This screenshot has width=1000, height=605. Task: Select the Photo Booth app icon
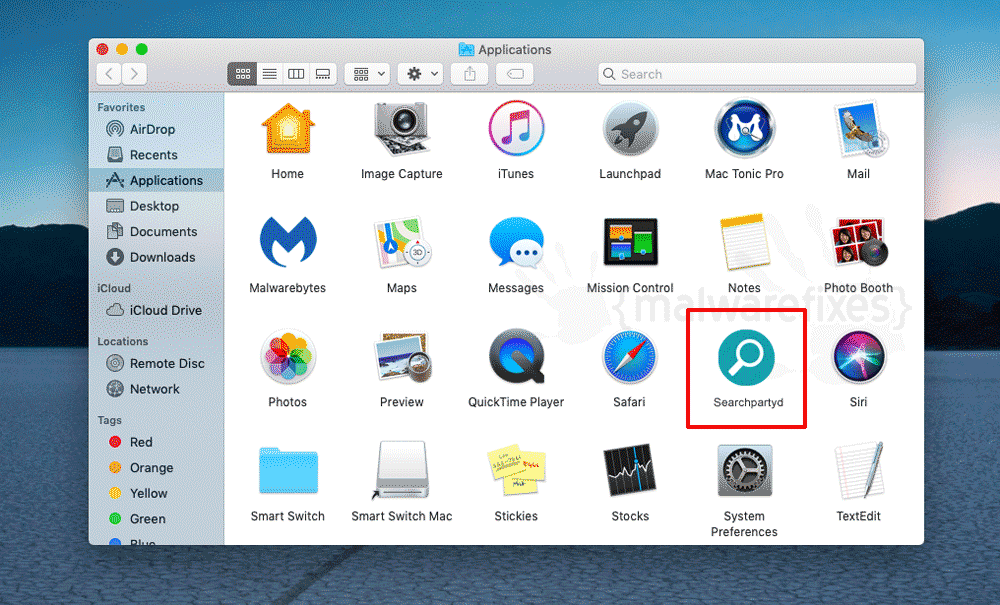858,242
